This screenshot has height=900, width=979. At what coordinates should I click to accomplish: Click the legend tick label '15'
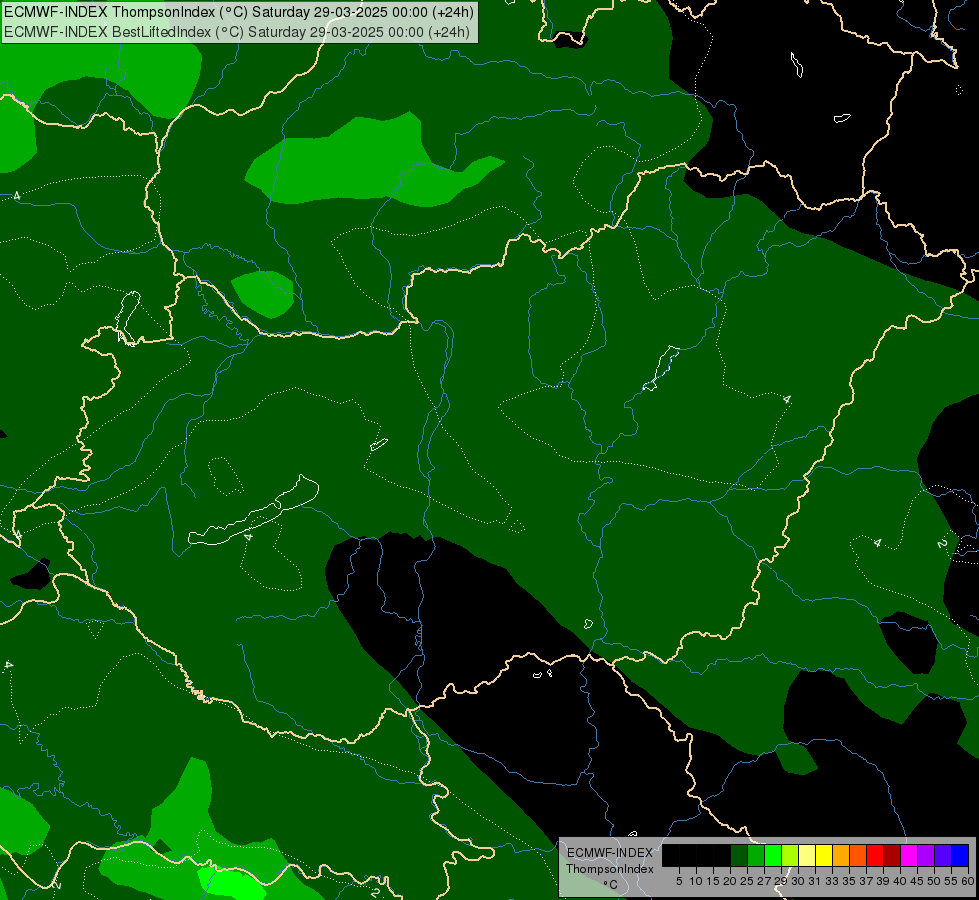click(x=713, y=881)
